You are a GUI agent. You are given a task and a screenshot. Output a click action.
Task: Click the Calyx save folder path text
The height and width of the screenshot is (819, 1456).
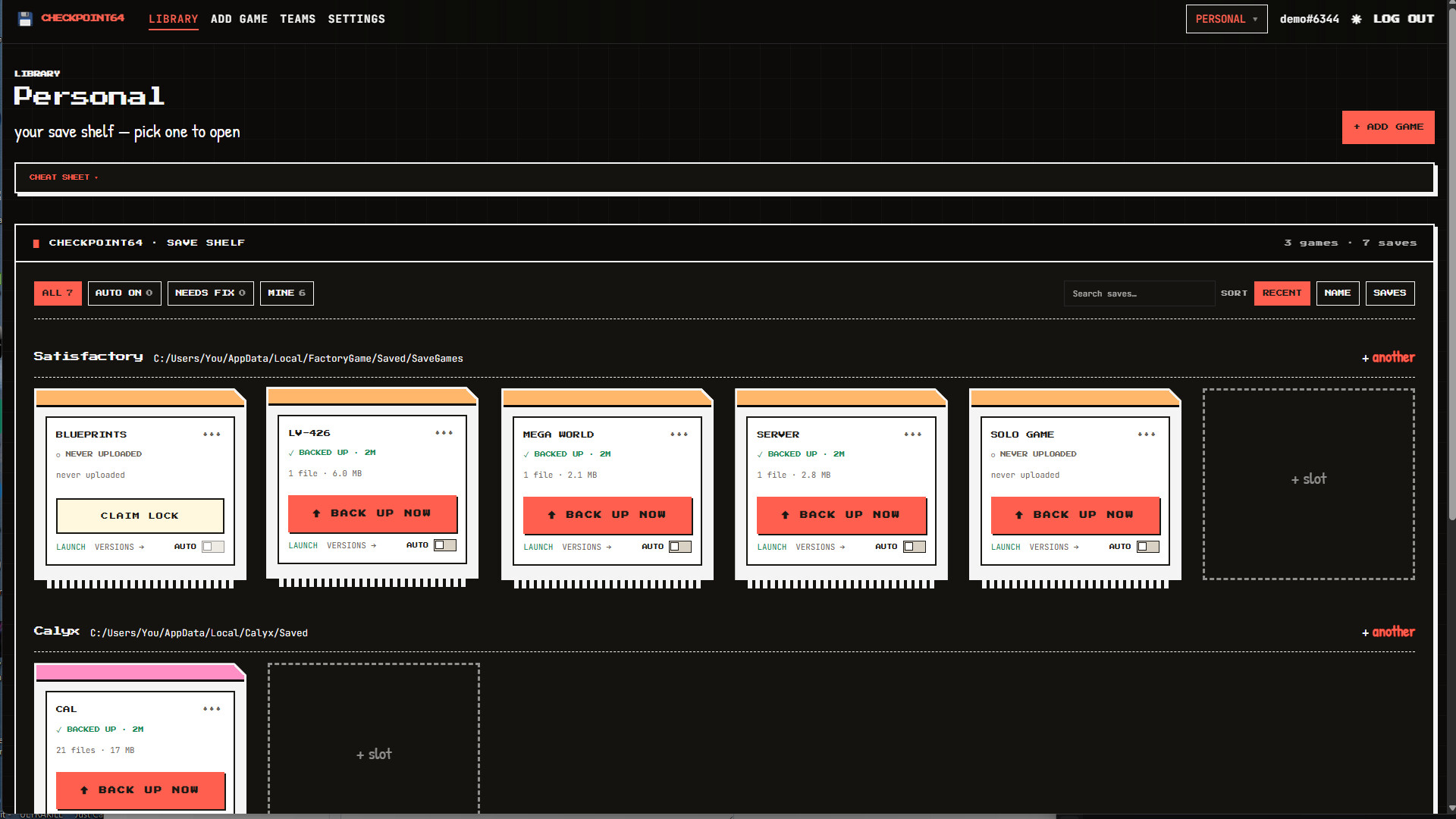[x=199, y=633]
